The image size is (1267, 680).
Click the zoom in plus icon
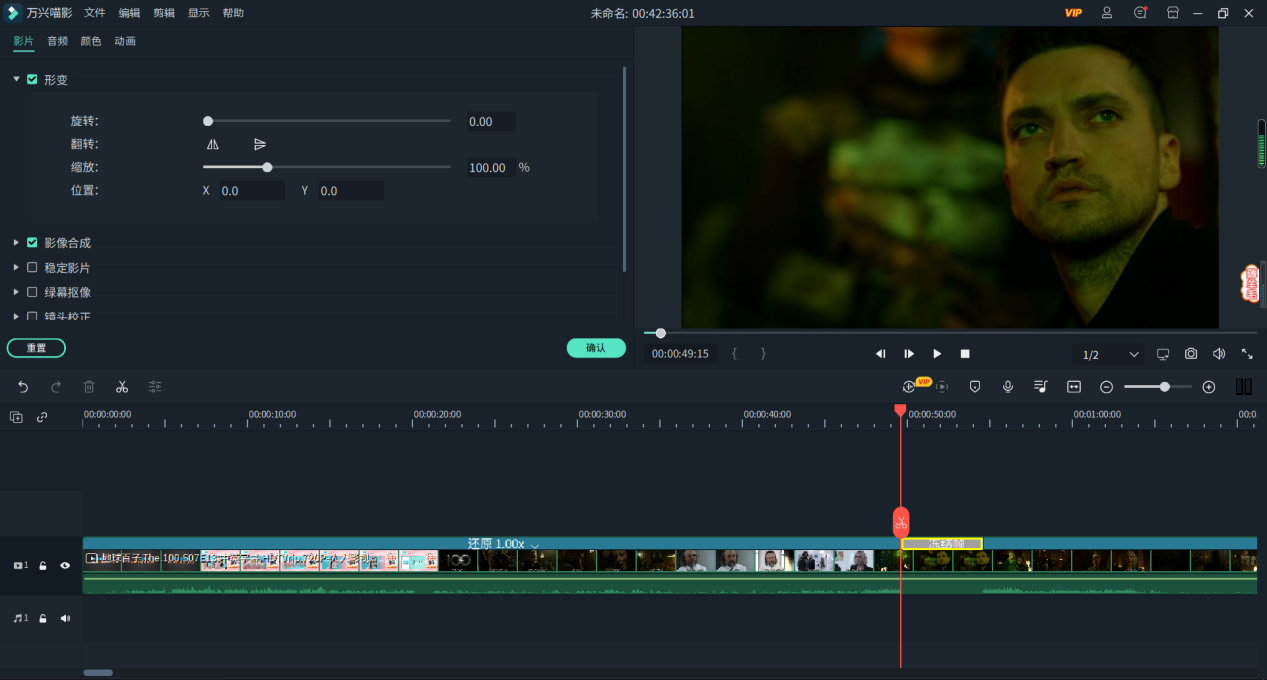(1208, 387)
